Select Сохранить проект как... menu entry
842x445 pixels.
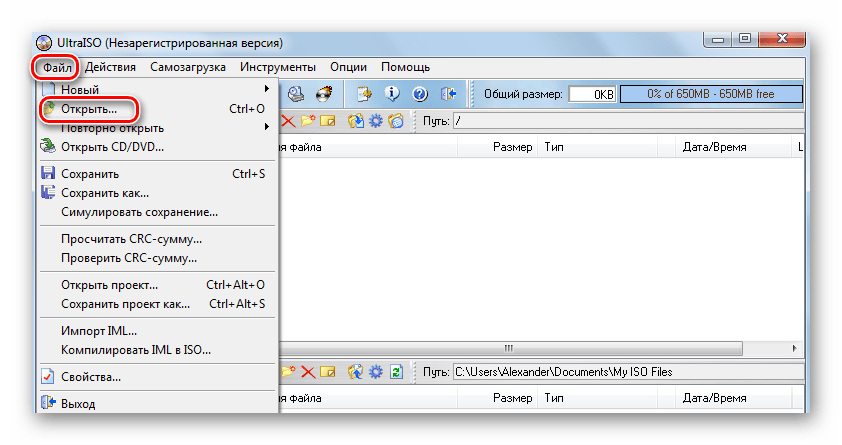(x=157, y=304)
